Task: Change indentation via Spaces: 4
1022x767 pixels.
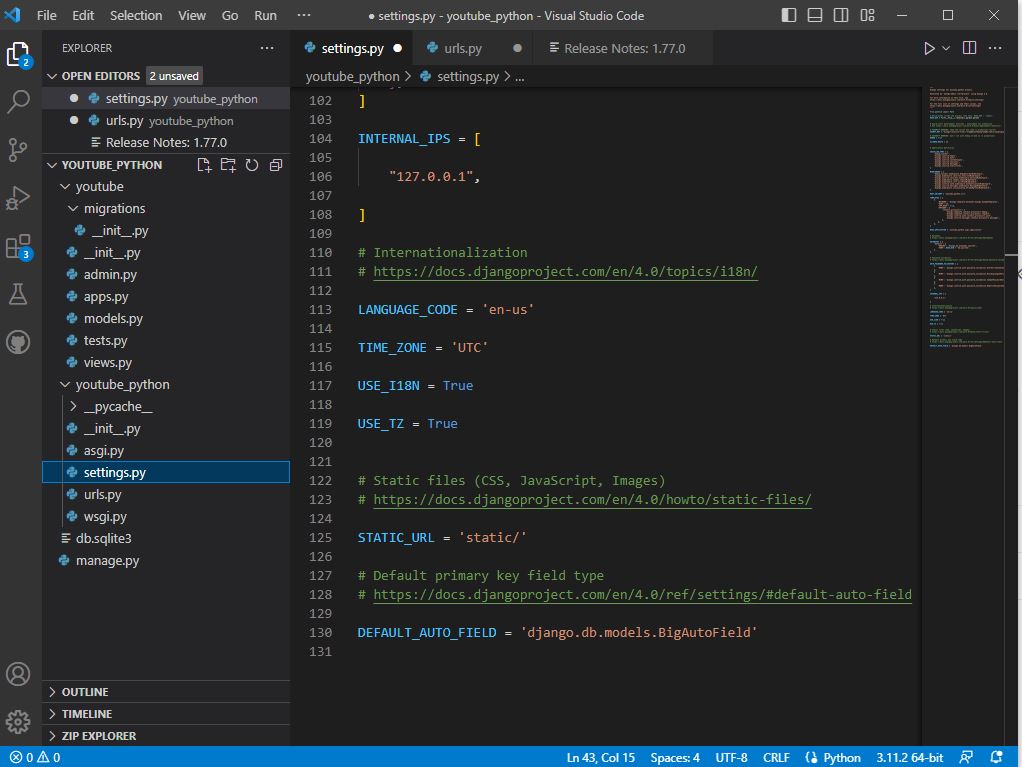Action: (675, 757)
